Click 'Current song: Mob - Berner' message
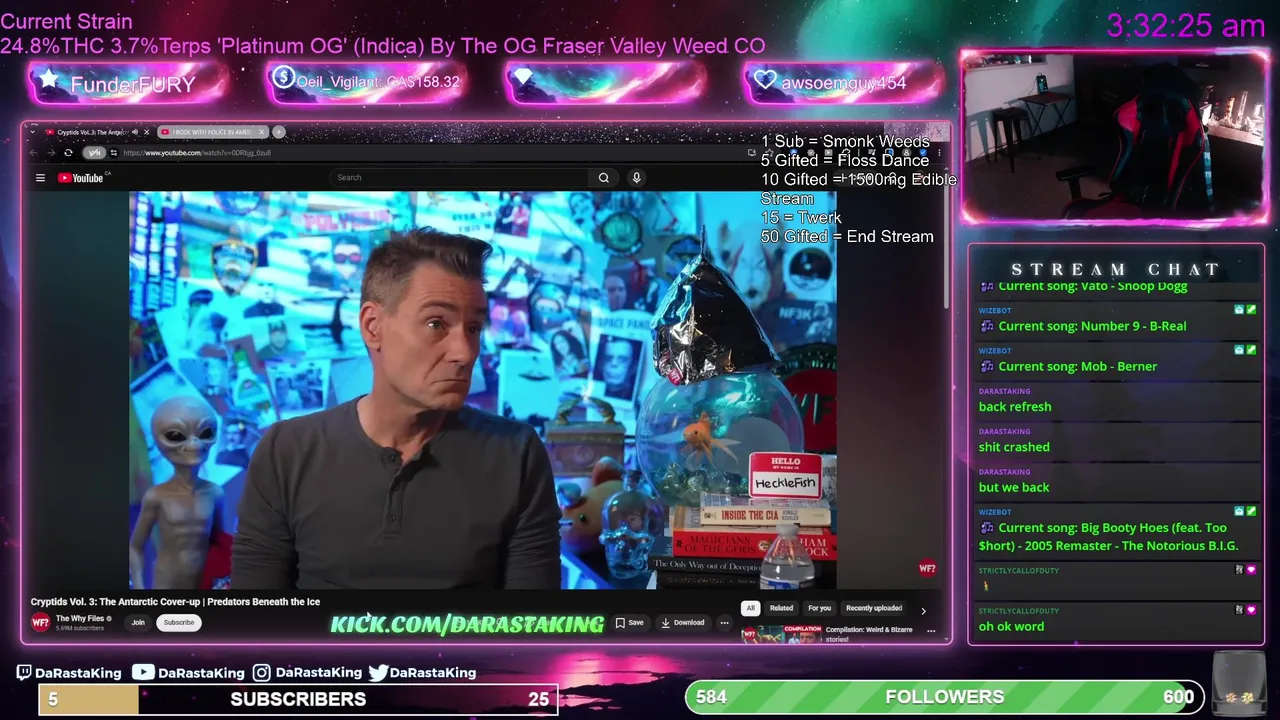Image resolution: width=1280 pixels, height=720 pixels. [1077, 366]
